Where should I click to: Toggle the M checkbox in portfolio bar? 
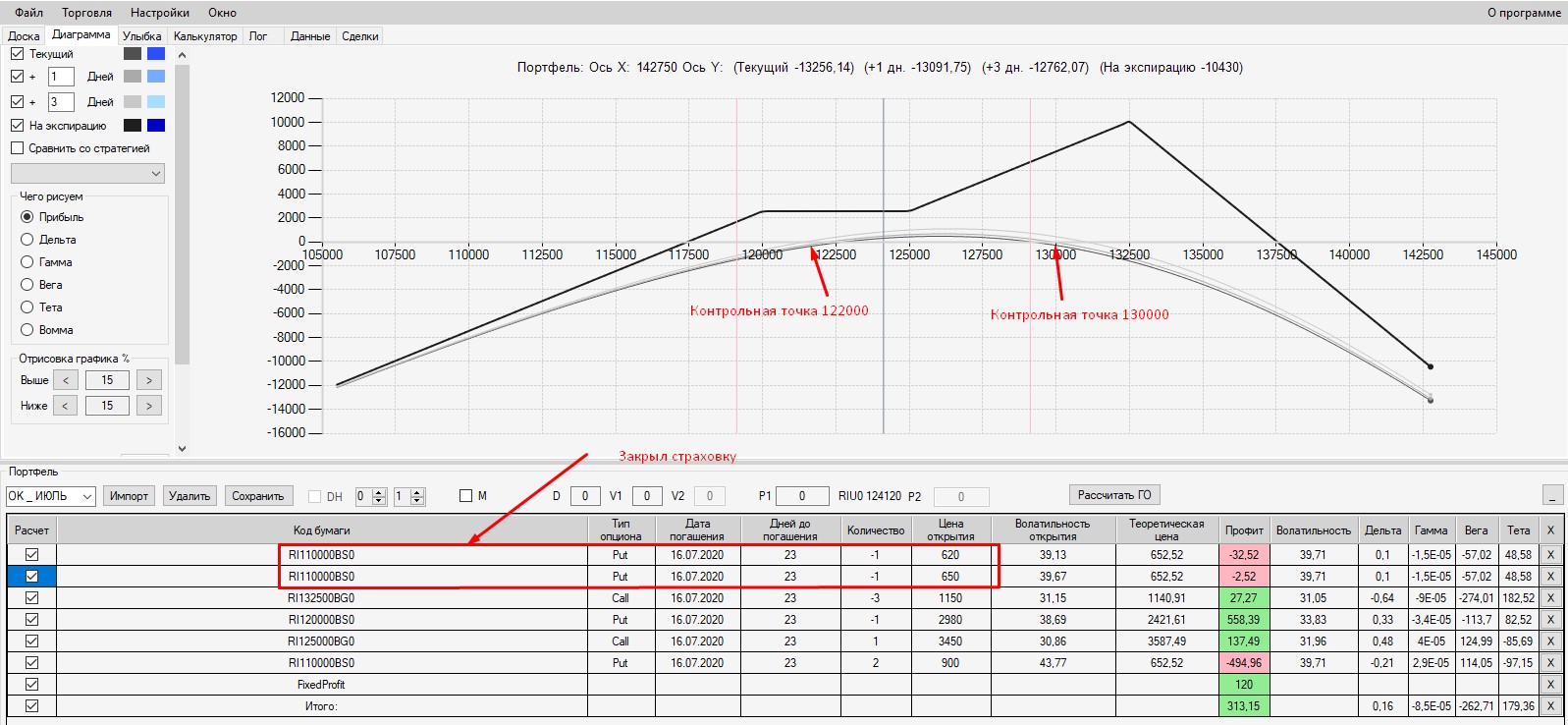point(466,496)
